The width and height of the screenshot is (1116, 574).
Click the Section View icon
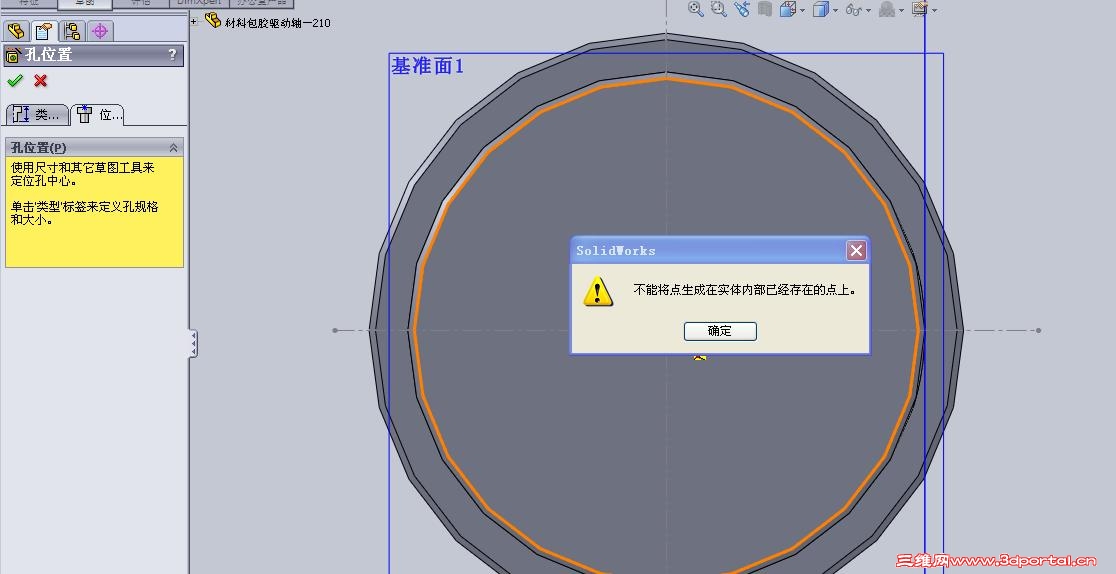click(x=765, y=9)
